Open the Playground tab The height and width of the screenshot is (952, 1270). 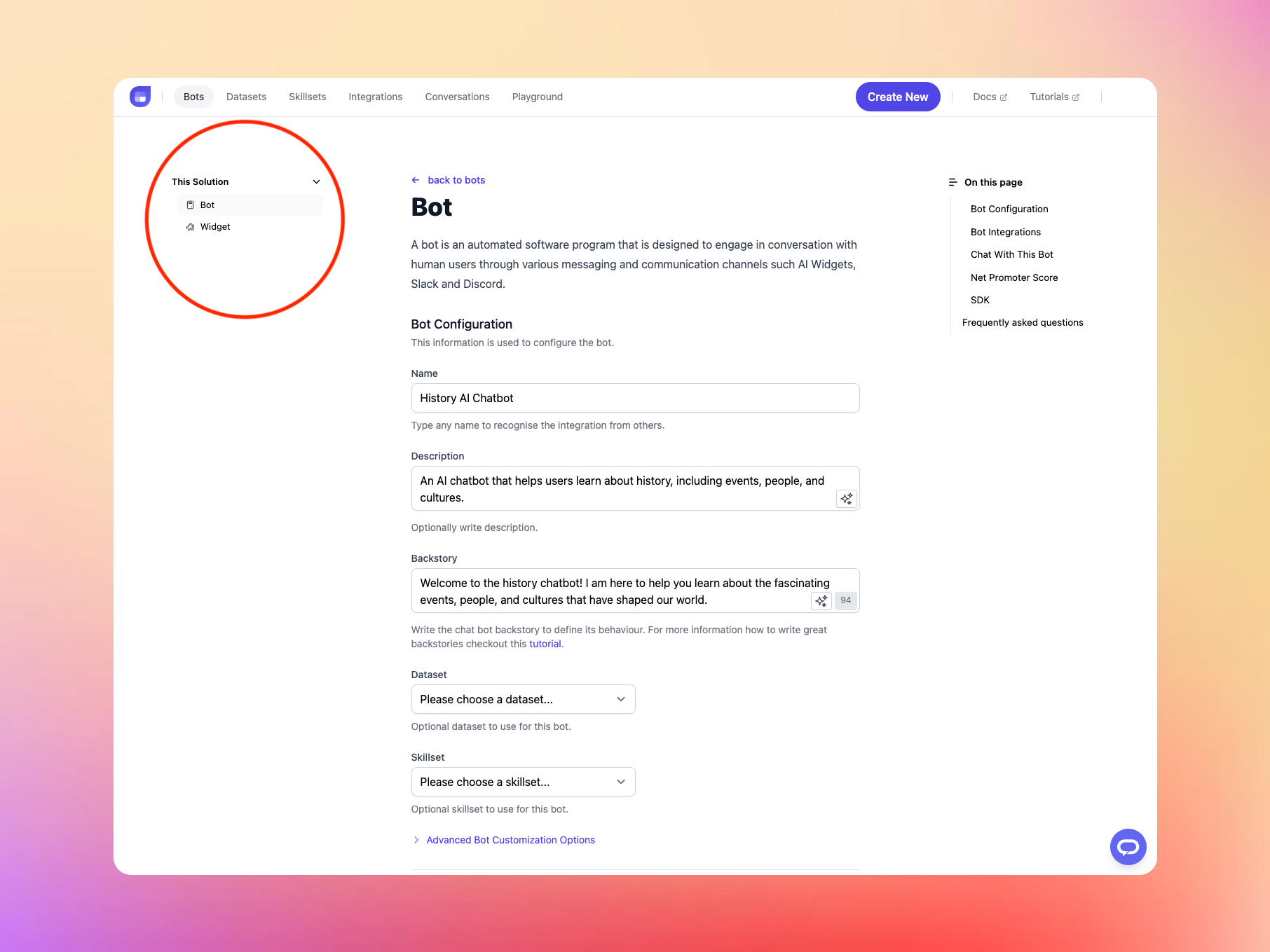click(x=537, y=97)
